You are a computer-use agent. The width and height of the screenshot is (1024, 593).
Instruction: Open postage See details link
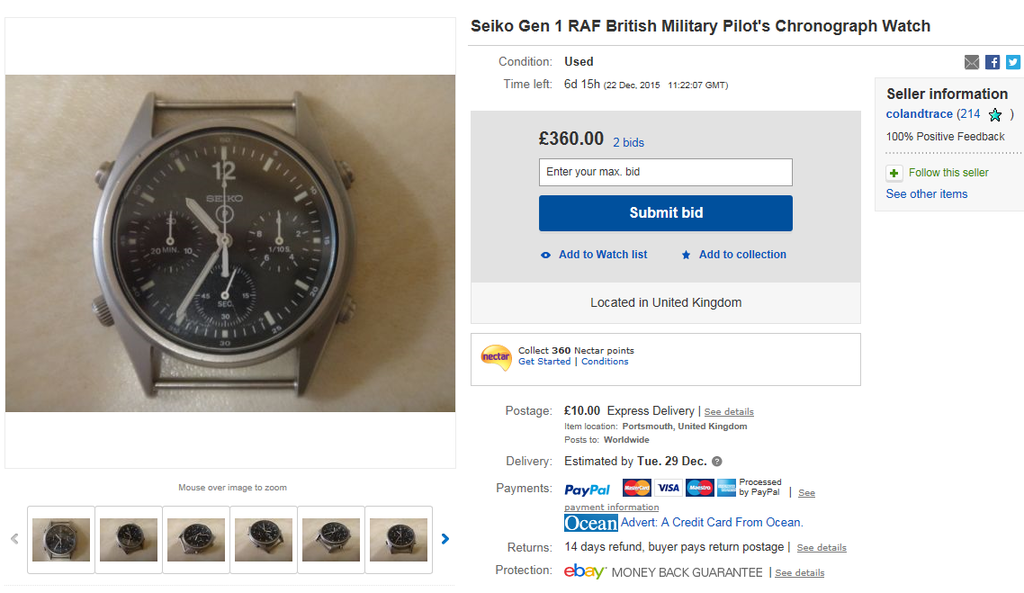(729, 412)
